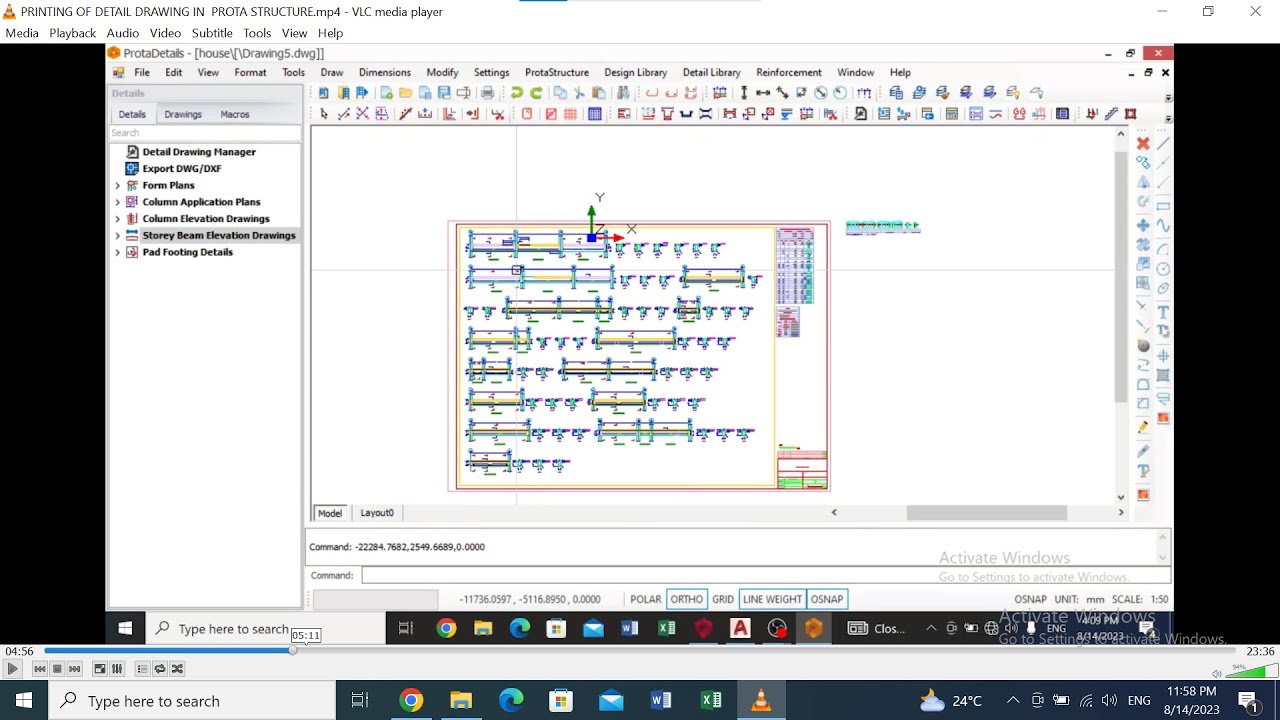Toggle POLAR mode in status bar
1280x720 pixels.
click(x=645, y=599)
